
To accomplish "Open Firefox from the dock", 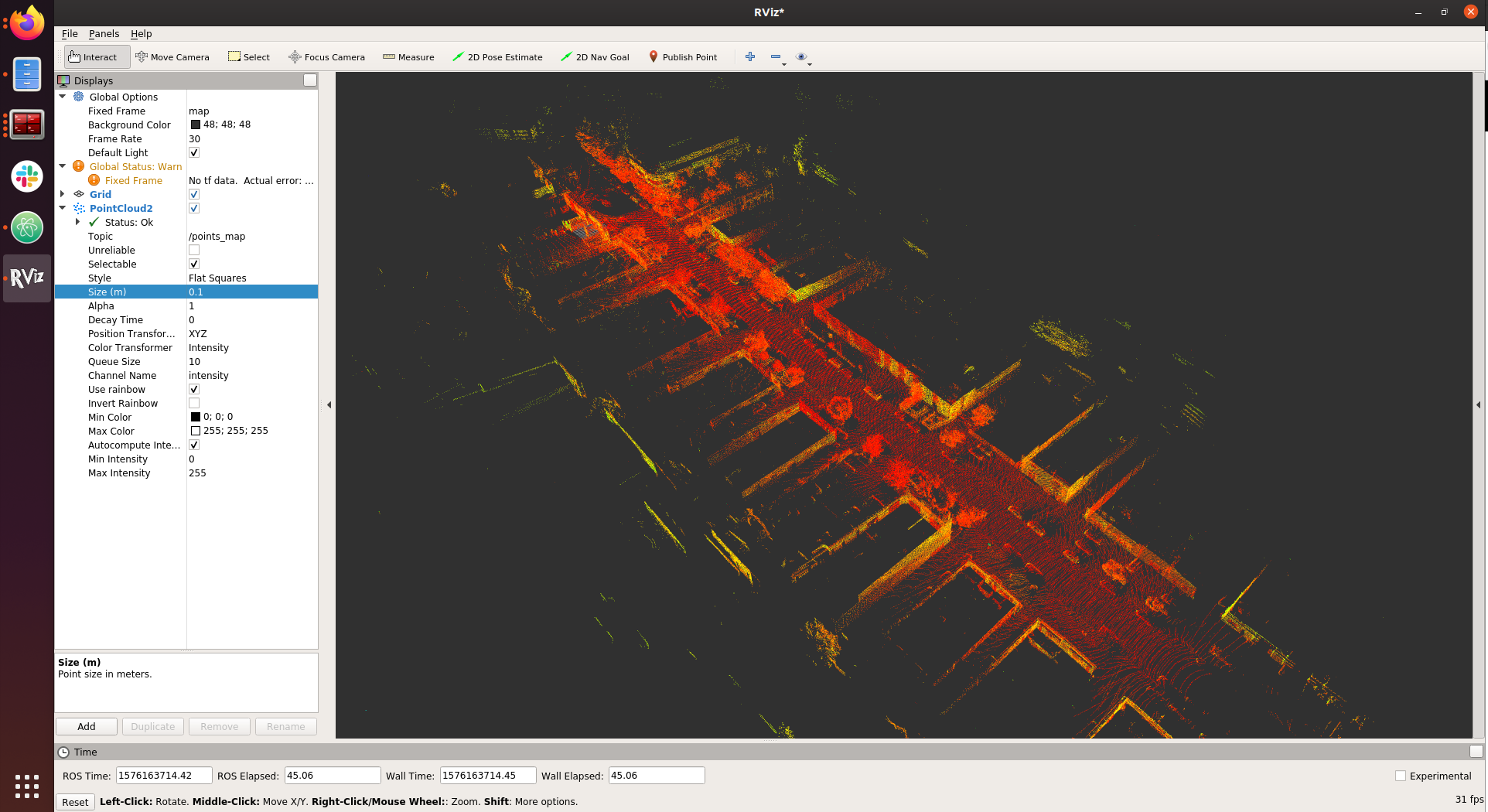I will [27, 23].
